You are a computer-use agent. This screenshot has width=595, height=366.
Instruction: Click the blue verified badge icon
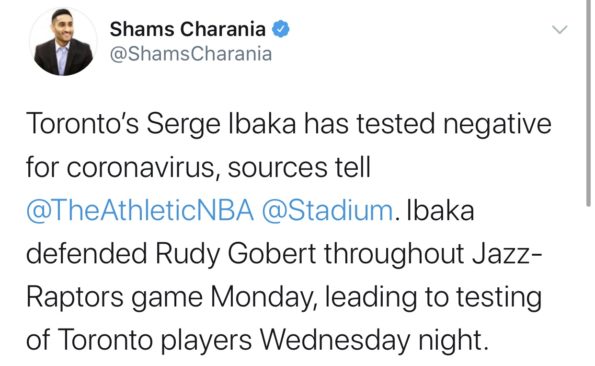281,30
